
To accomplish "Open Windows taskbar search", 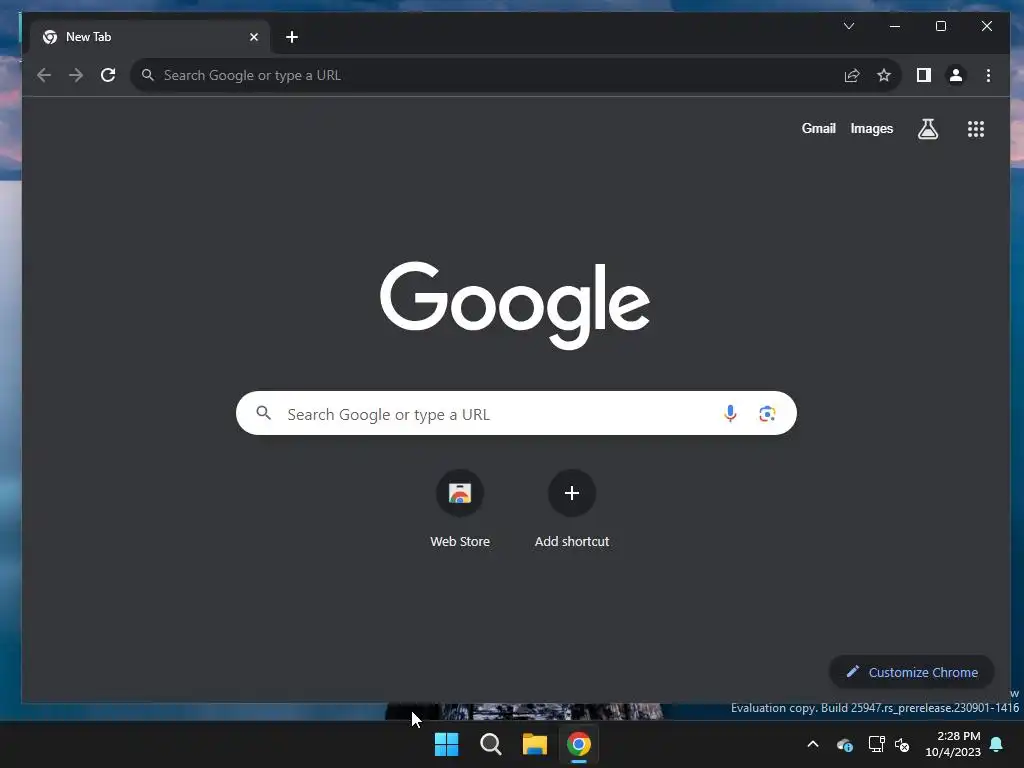I will tap(490, 744).
